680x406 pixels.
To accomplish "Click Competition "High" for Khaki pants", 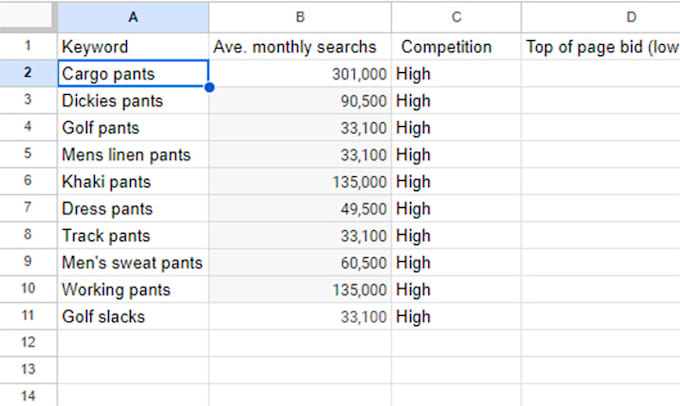I will [x=456, y=181].
